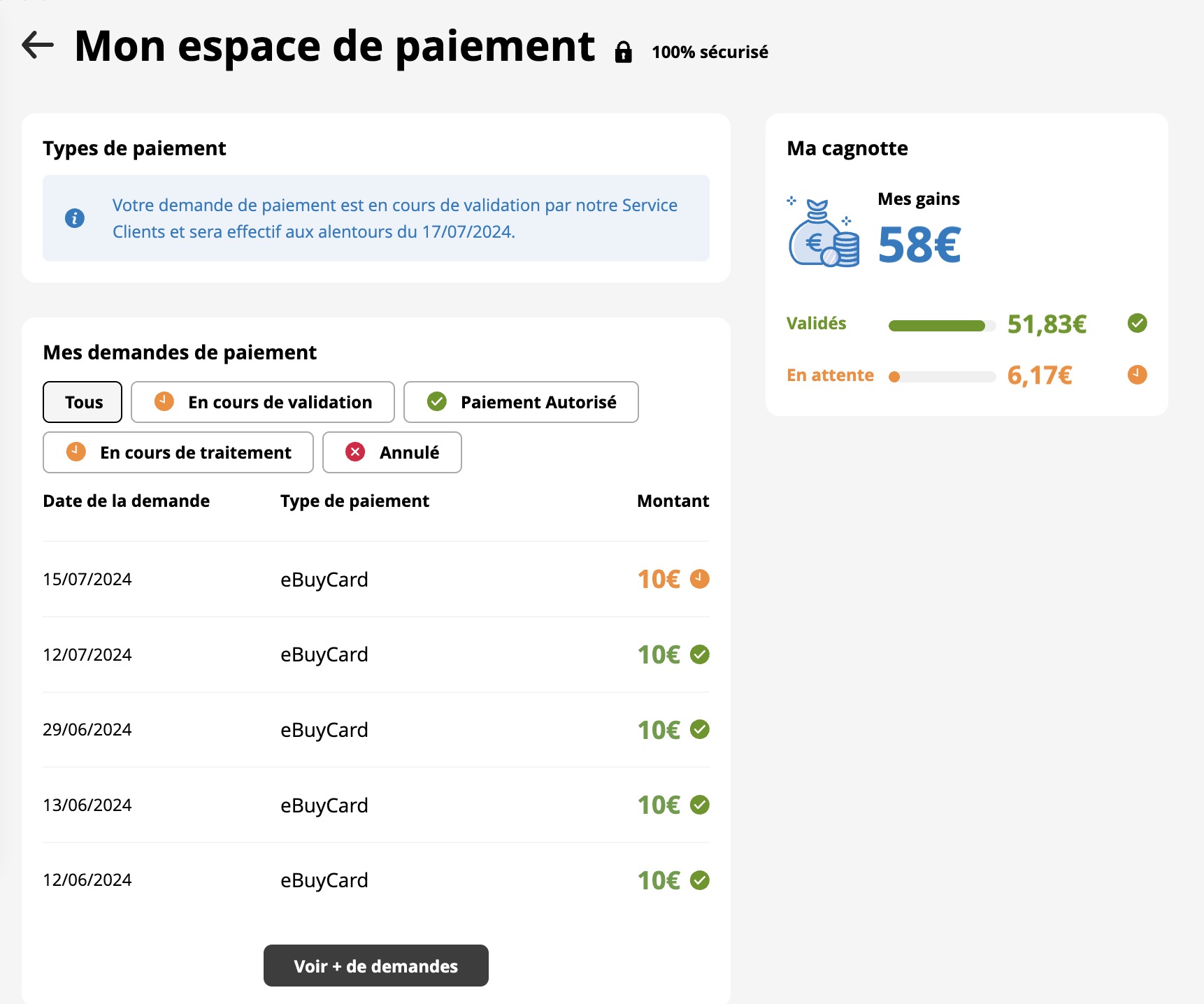Click the padlock security icon
This screenshot has height=1004, width=1204.
click(x=623, y=52)
